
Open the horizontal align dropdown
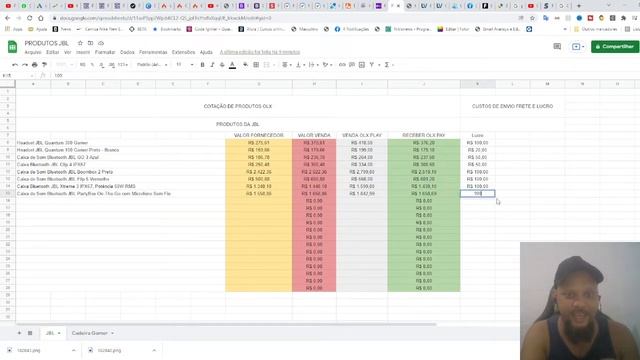coord(286,65)
